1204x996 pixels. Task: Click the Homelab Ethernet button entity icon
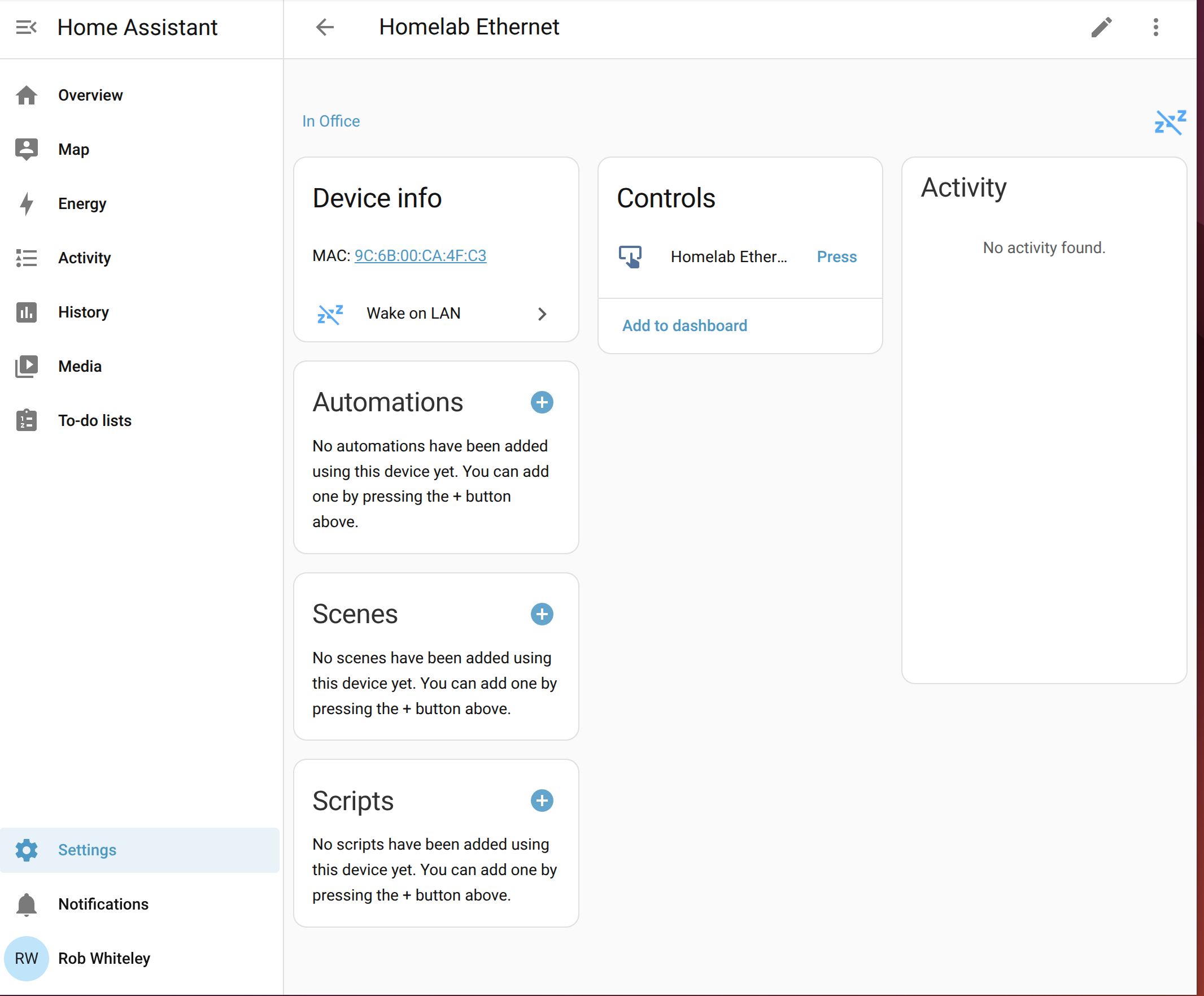[x=630, y=256]
